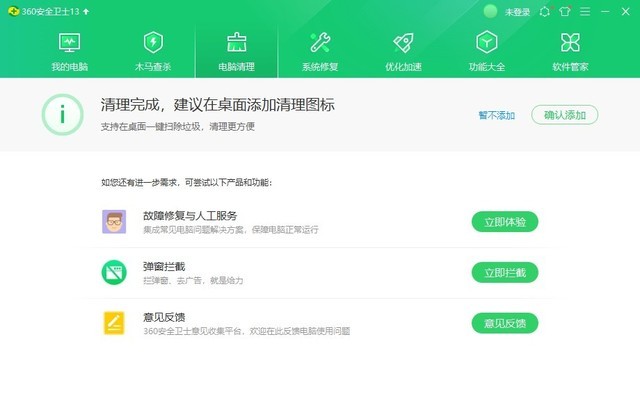Click the badge icon beside 未登录
640x403 pixels.
point(544,12)
